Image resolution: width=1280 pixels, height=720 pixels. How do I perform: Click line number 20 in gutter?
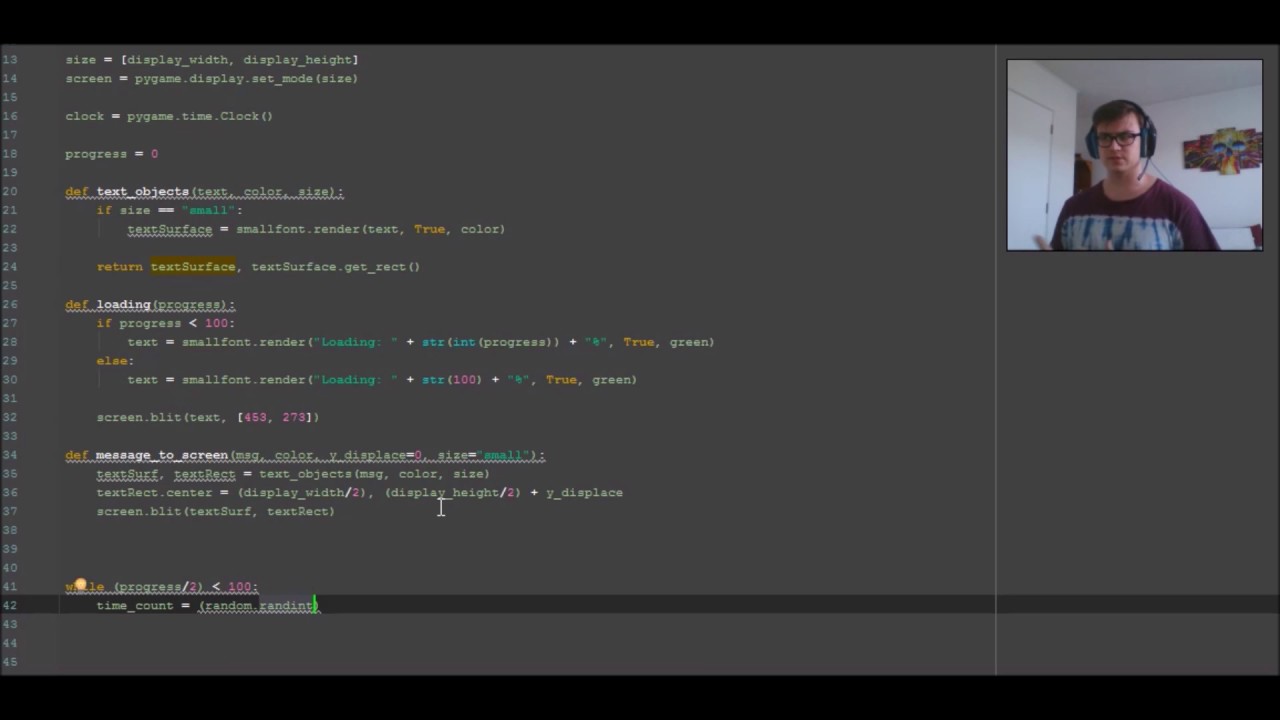click(x=10, y=191)
